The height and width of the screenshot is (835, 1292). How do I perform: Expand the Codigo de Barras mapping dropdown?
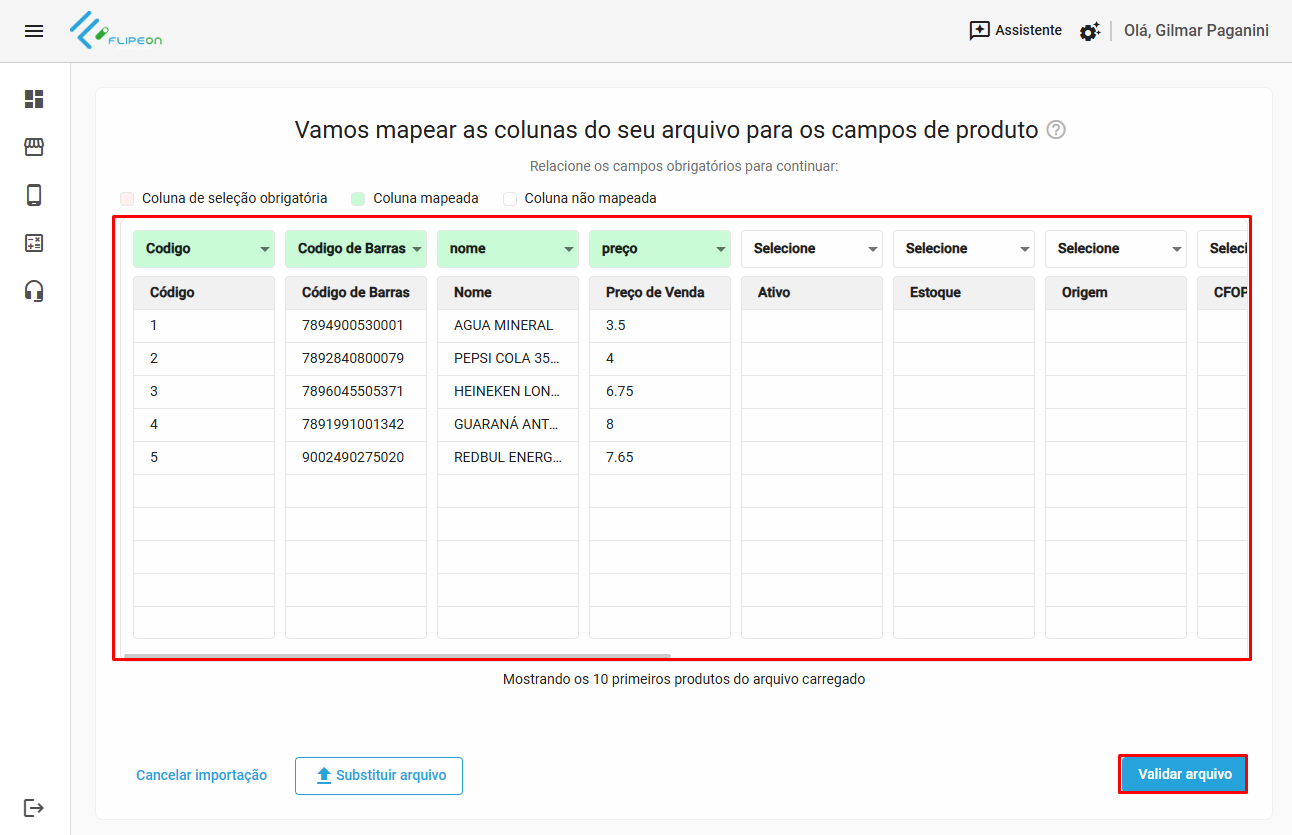pos(356,249)
